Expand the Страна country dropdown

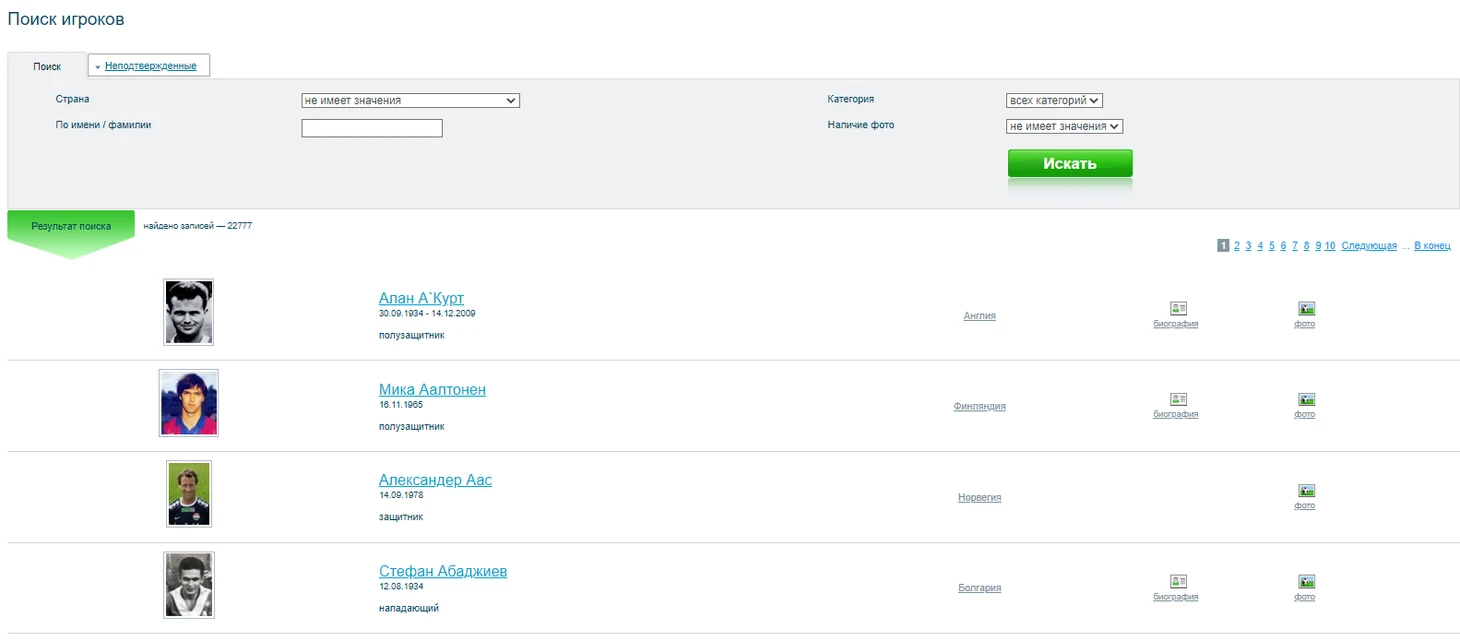pyautogui.click(x=410, y=100)
